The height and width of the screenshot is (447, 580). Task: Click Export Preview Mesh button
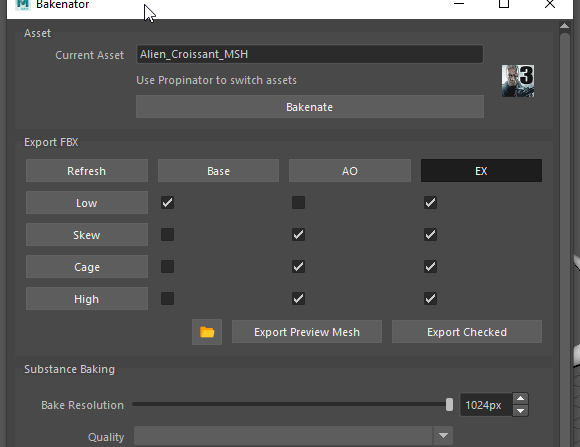(307, 332)
